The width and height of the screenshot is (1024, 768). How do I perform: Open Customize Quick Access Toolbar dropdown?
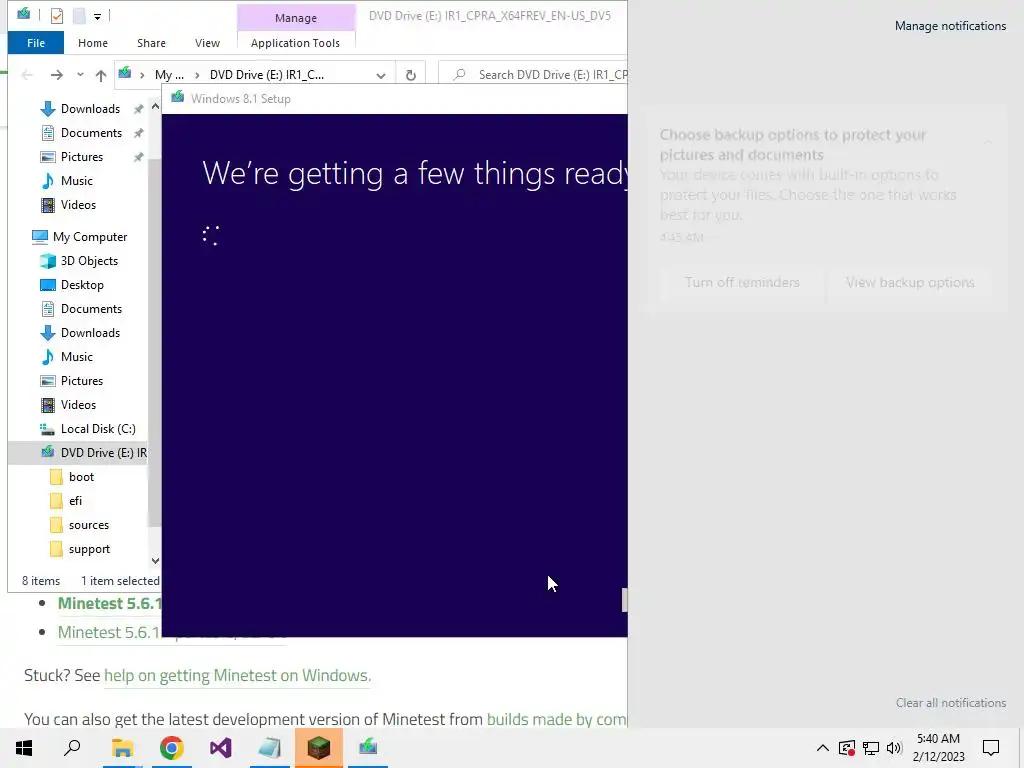[x=97, y=16]
